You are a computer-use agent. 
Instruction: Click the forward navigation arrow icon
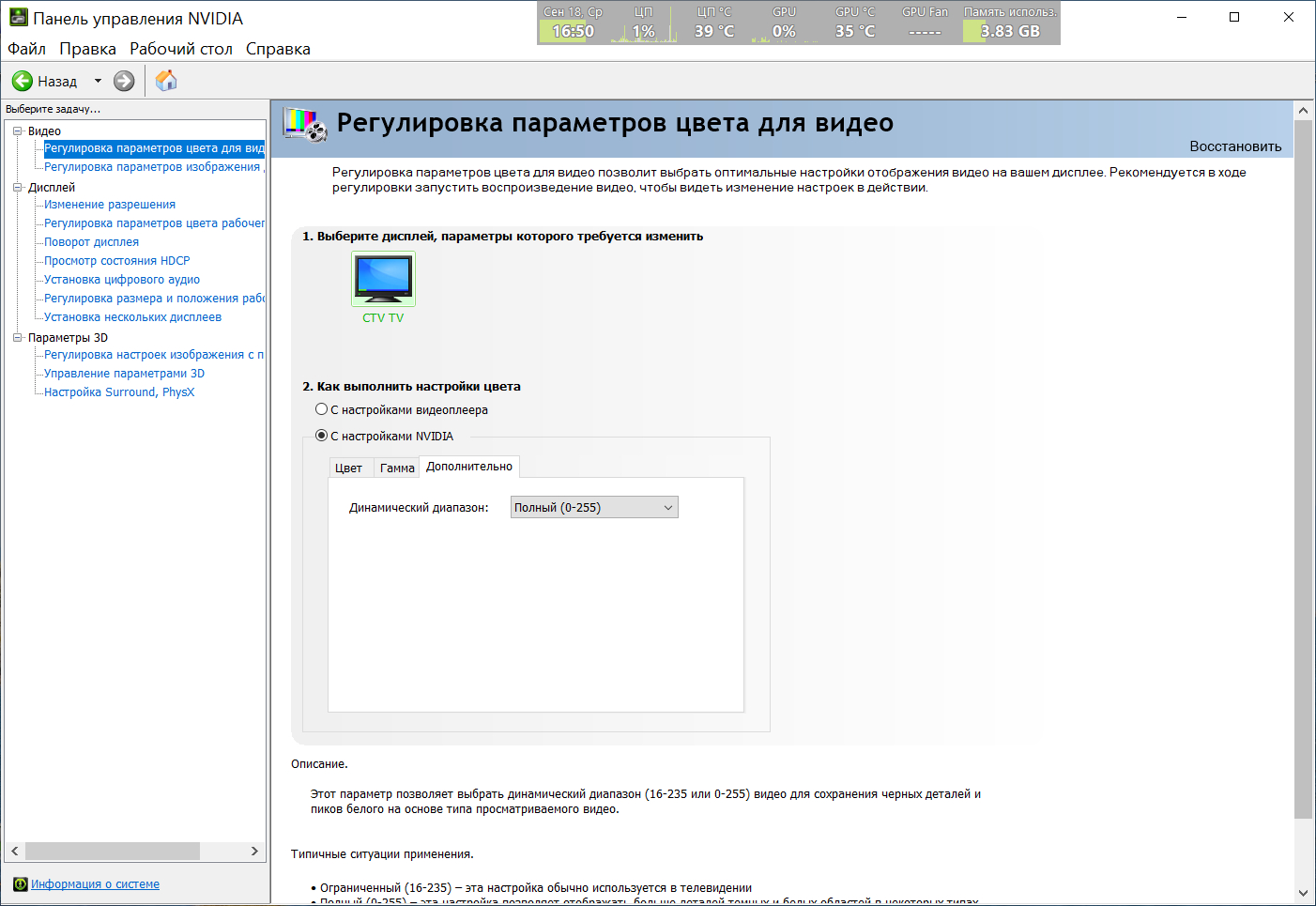[x=124, y=82]
